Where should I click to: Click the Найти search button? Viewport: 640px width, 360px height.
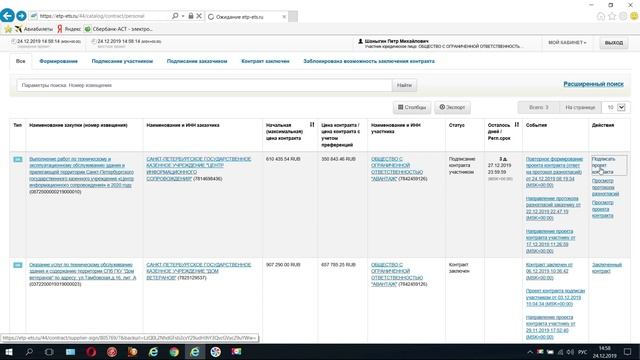[404, 85]
